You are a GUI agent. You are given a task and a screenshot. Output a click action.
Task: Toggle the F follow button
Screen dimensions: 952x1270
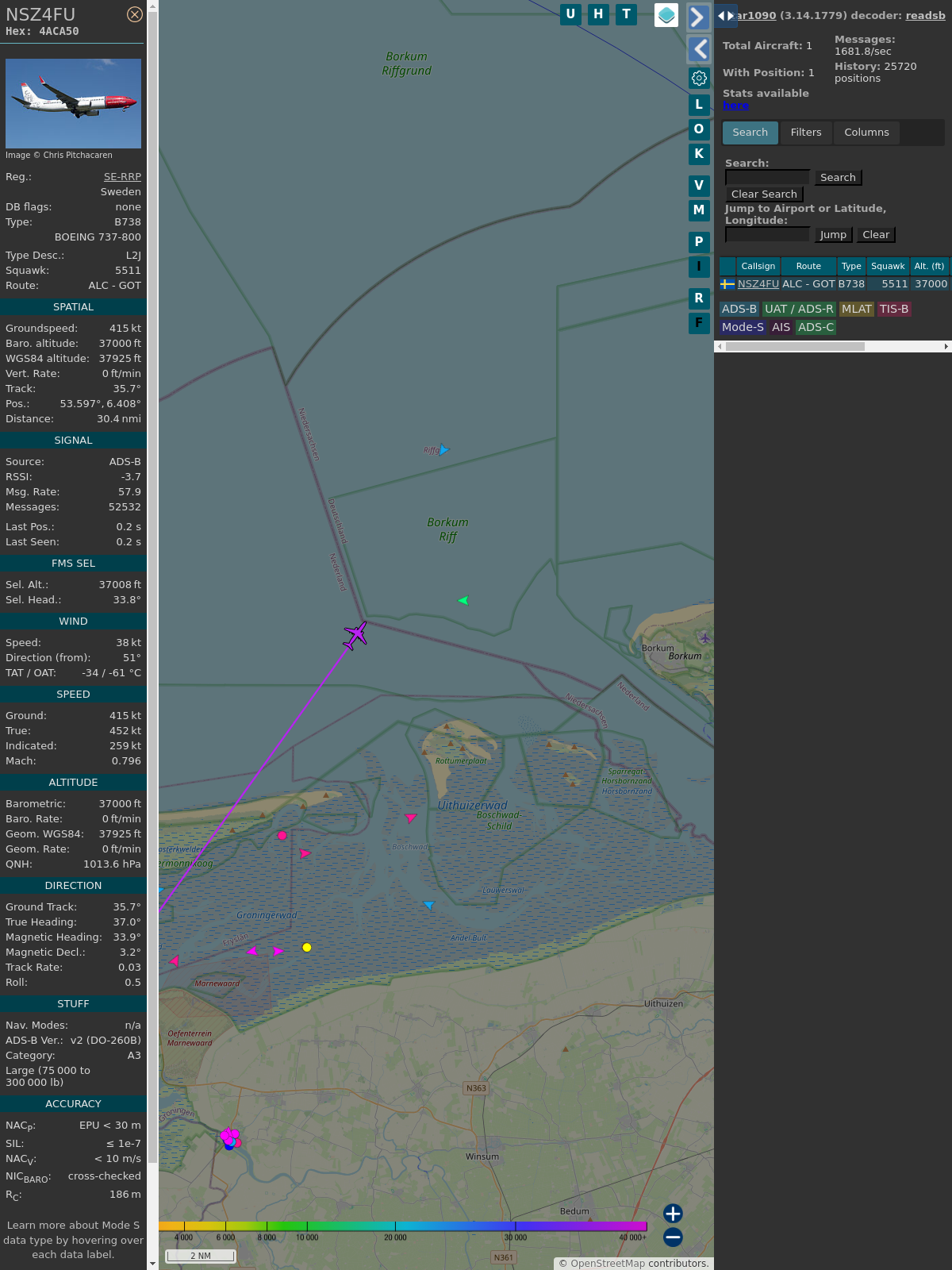[699, 323]
